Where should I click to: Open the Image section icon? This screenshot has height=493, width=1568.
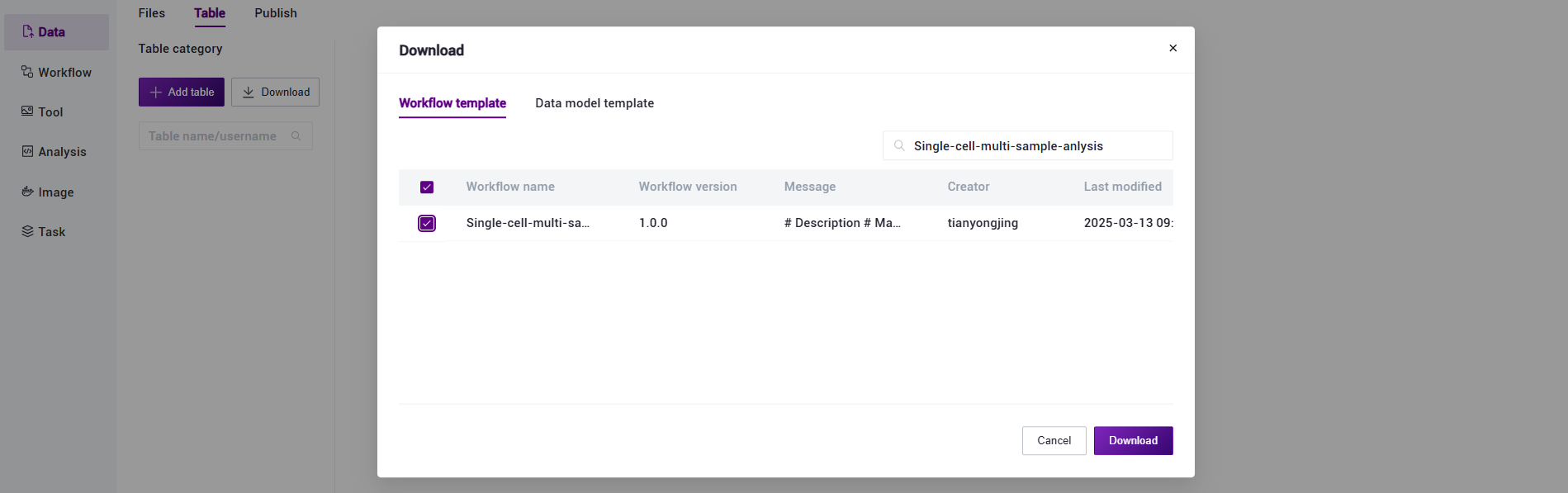[27, 192]
